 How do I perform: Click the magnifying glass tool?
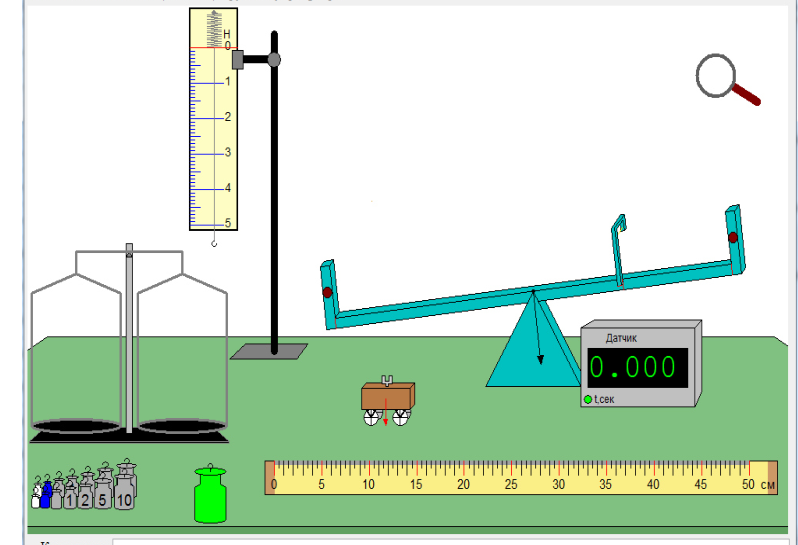click(x=727, y=79)
